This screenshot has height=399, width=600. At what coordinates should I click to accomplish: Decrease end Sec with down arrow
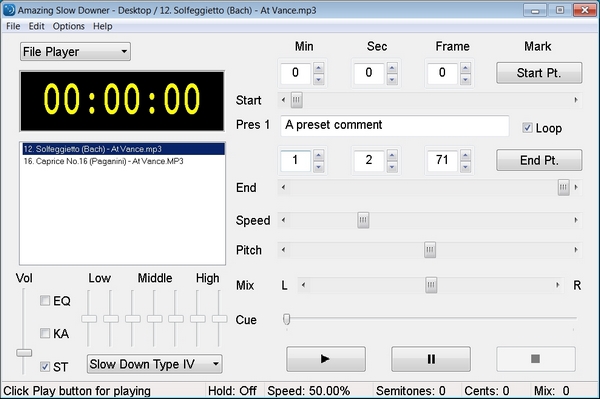392,166
